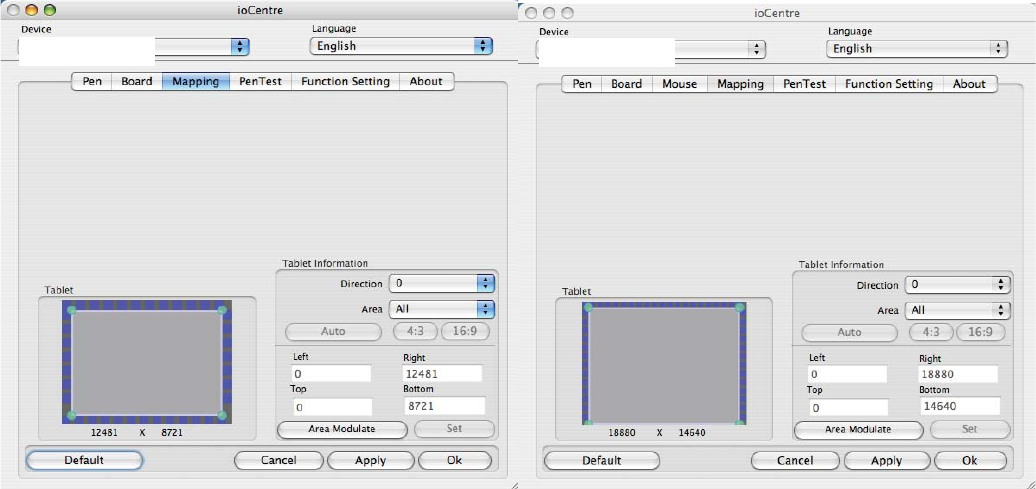
Task: Choose 4:3 ratio in left window
Action: [x=416, y=331]
